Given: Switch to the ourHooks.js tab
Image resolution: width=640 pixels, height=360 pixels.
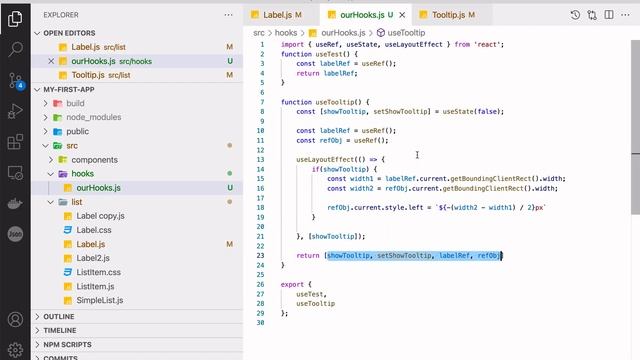Looking at the screenshot, I should [366, 15].
